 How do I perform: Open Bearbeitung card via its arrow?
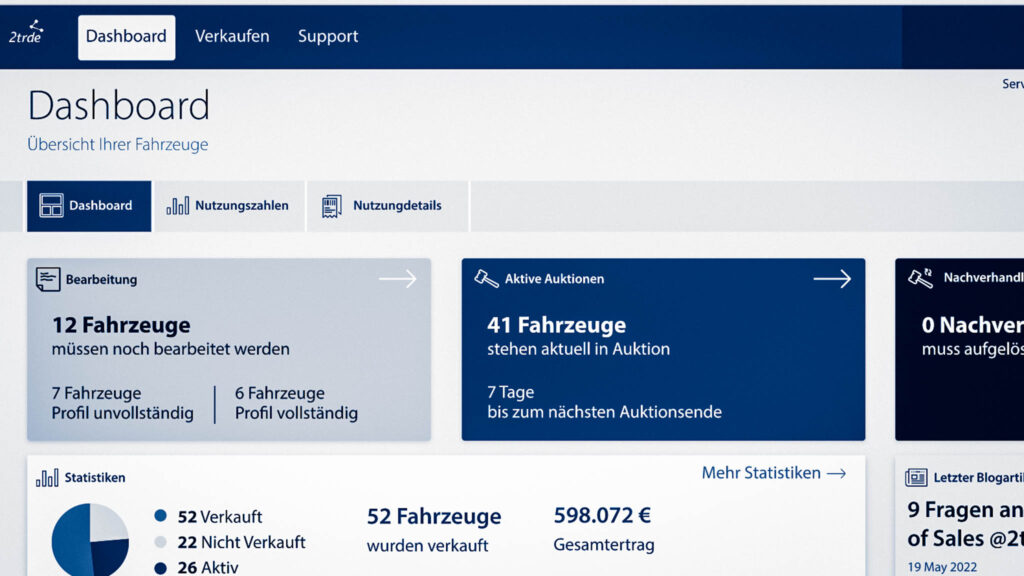(x=397, y=279)
